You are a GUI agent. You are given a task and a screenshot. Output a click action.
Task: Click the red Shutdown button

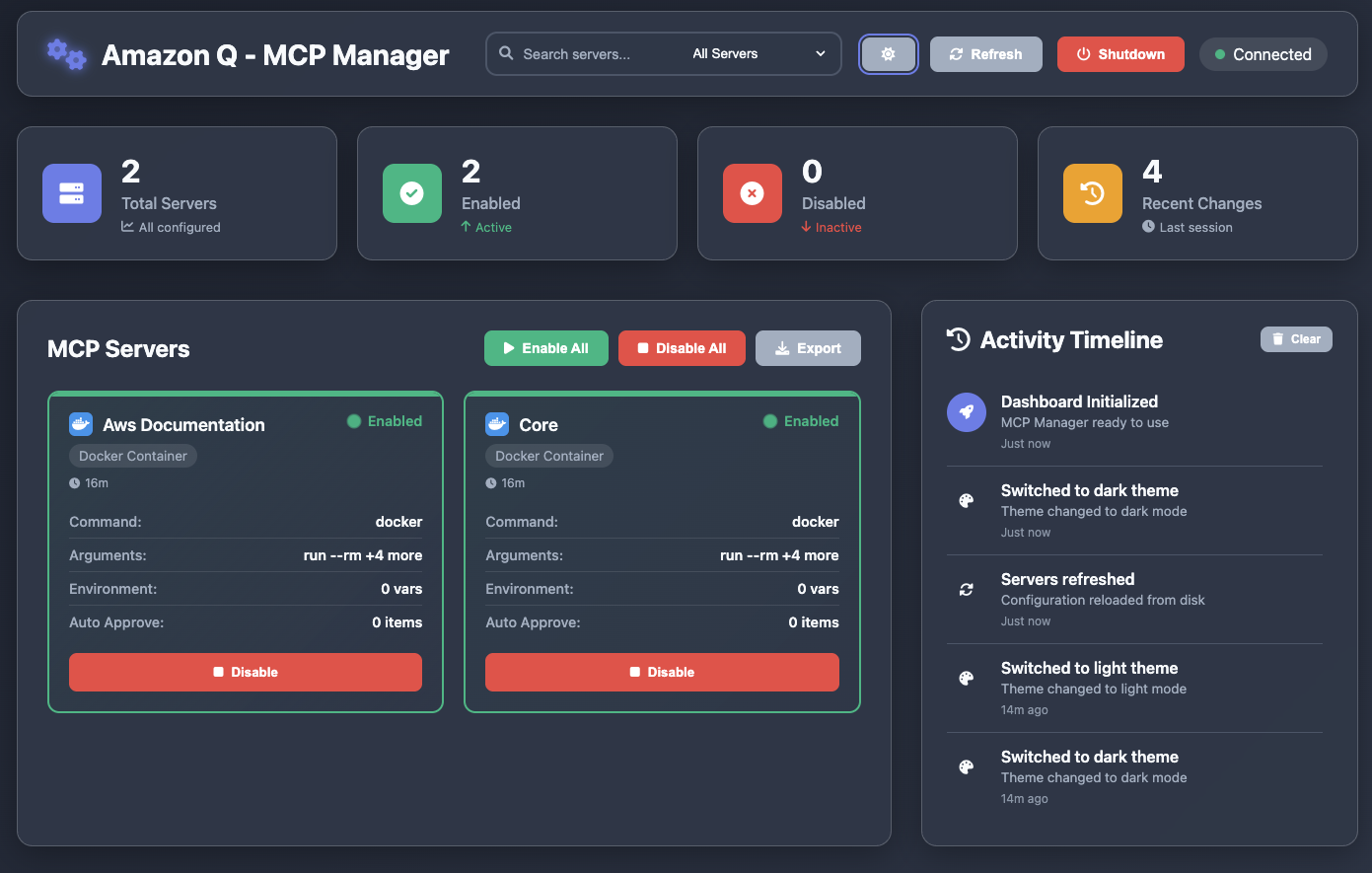click(x=1120, y=54)
